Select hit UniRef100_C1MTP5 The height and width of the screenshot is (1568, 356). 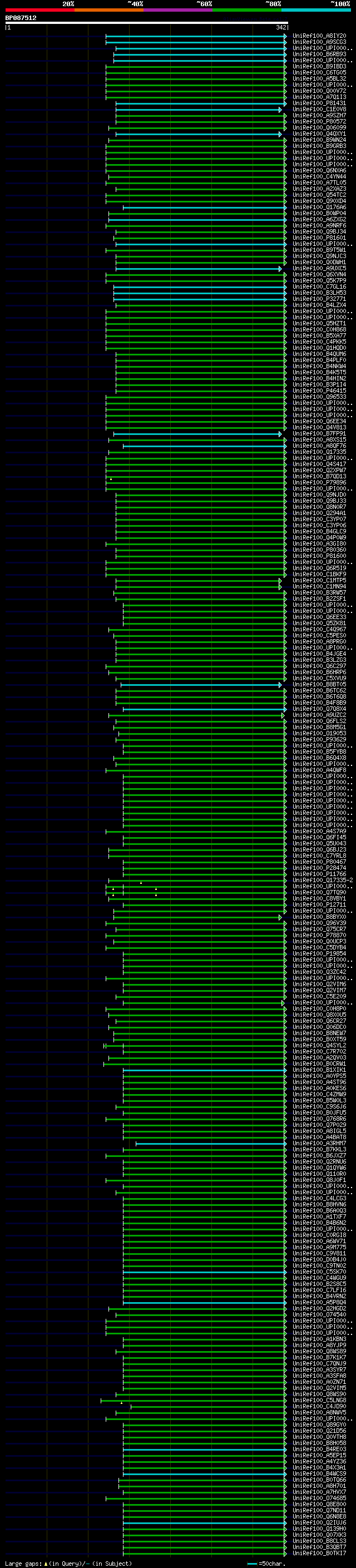(x=319, y=580)
